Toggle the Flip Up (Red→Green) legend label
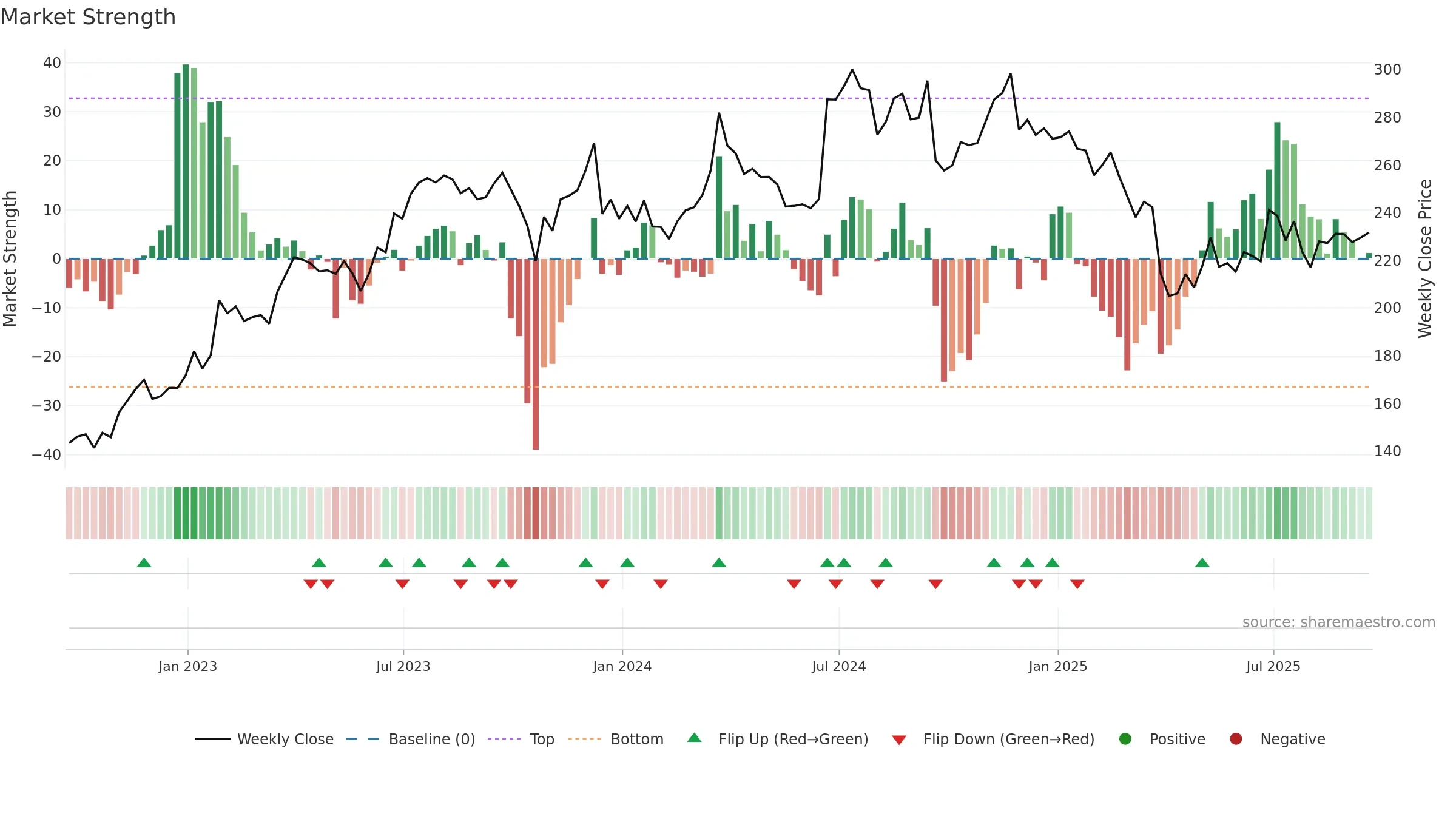Image resolution: width=1456 pixels, height=819 pixels. [794, 740]
